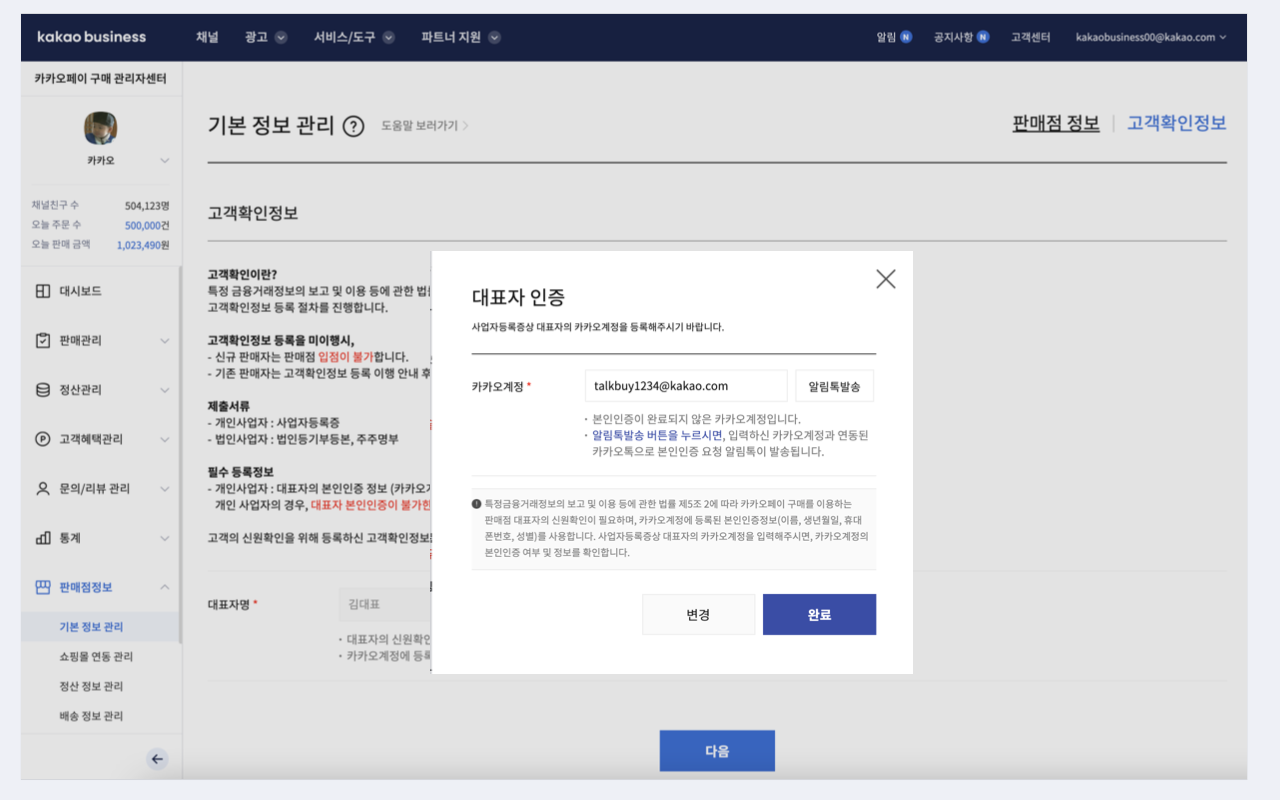
Task: Click the 알림톡발송 button
Action: 835,386
